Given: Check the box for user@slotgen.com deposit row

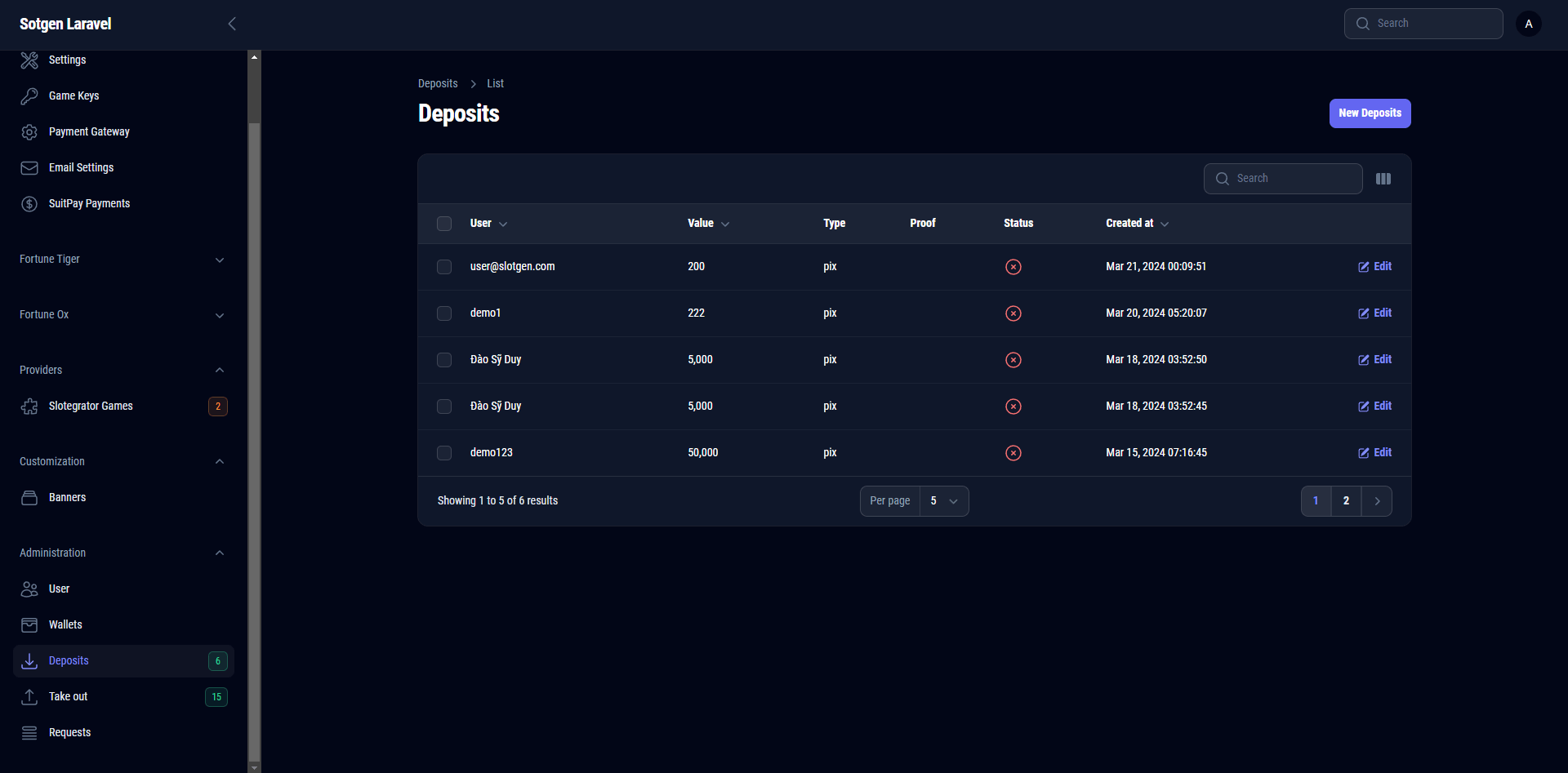Looking at the screenshot, I should tap(444, 267).
